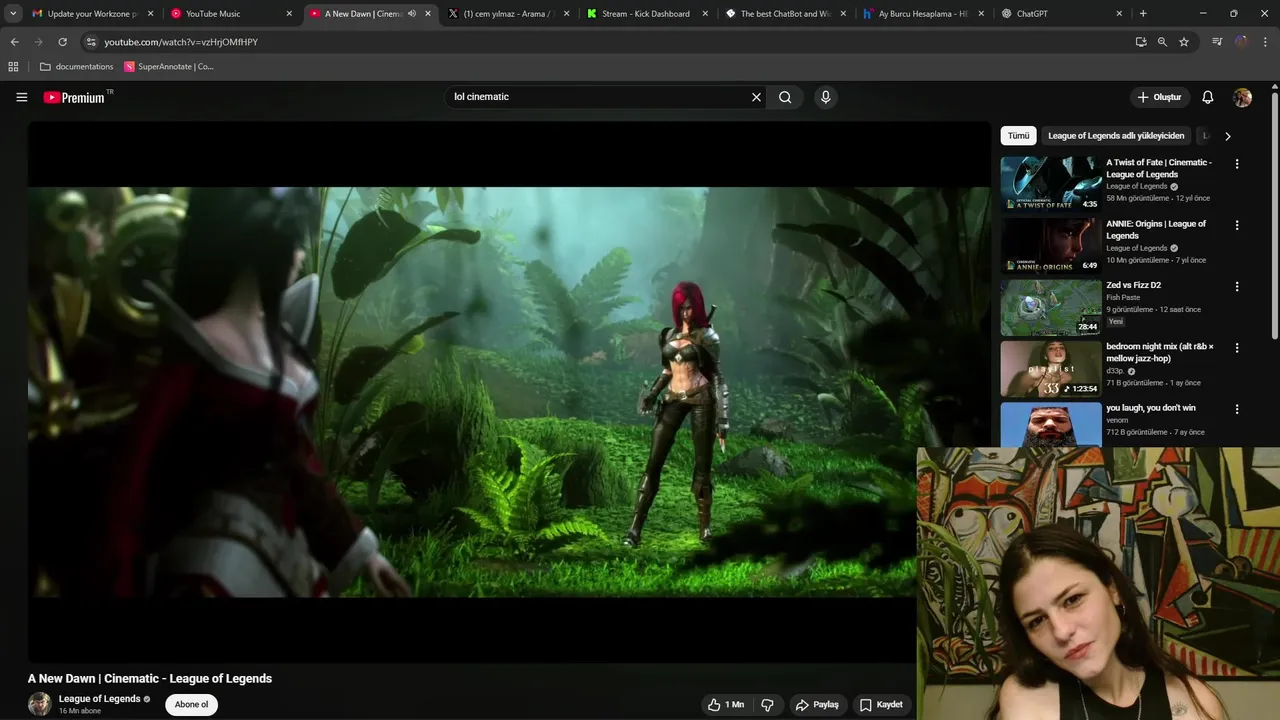Open bedroom night mix playlist thumbnail
This screenshot has height=720, width=1280.
click(1051, 369)
